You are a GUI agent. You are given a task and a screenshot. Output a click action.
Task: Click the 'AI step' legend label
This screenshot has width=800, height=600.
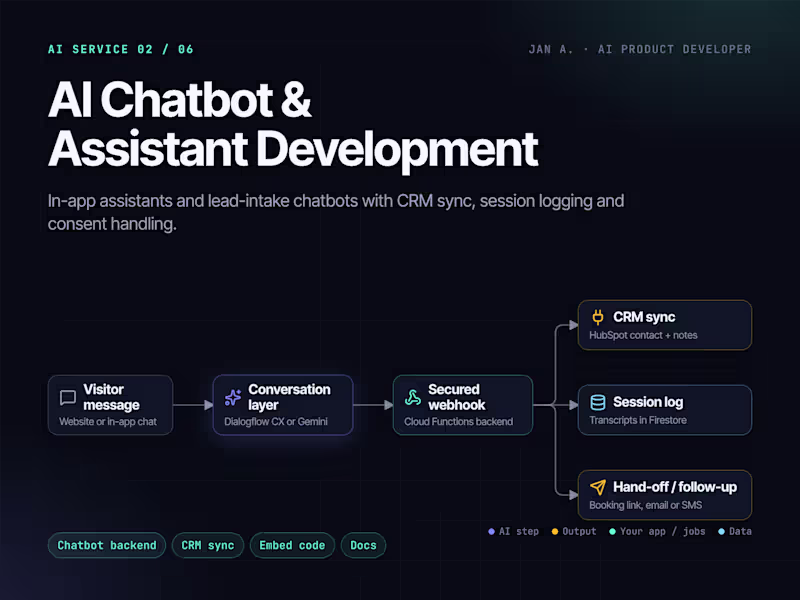518,532
